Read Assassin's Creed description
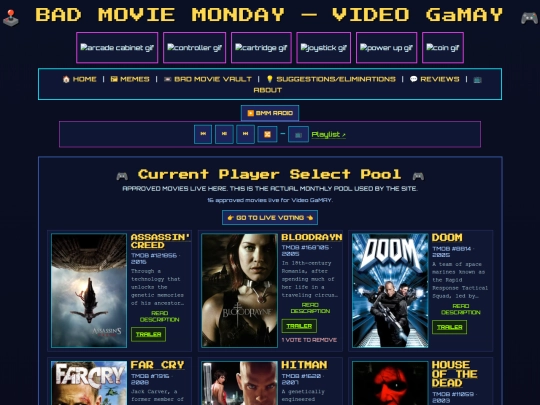Image resolution: width=540 pixels, height=405 pixels. click(159, 316)
